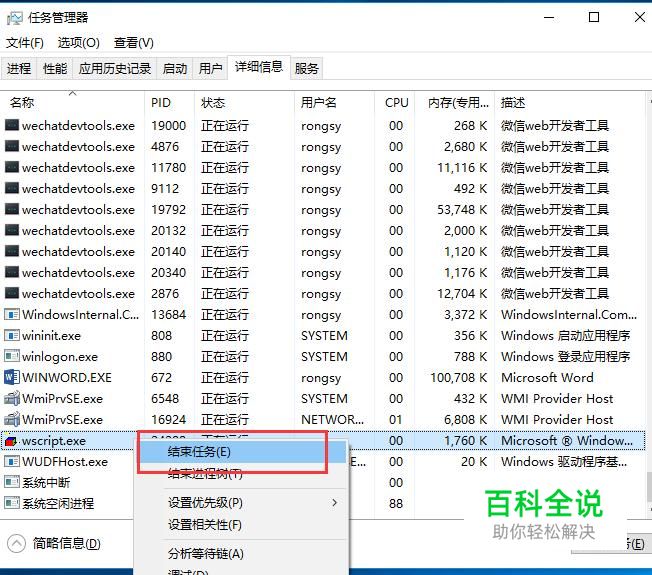Screen dimensions: 652x575
Task: Click icon of wechatdevtools.exe PID 20340
Action: pyautogui.click(x=12, y=272)
